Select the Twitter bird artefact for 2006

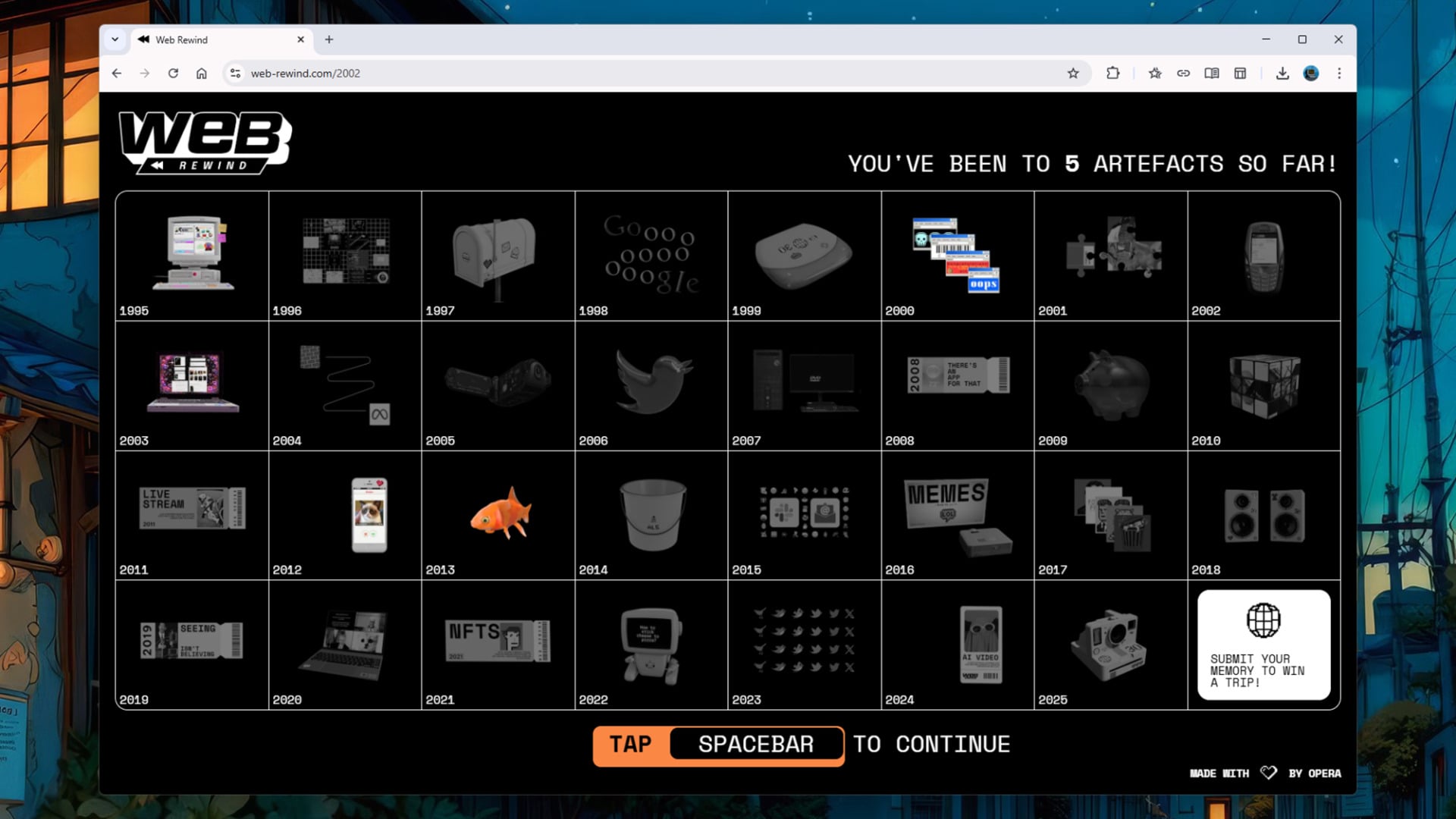651,383
